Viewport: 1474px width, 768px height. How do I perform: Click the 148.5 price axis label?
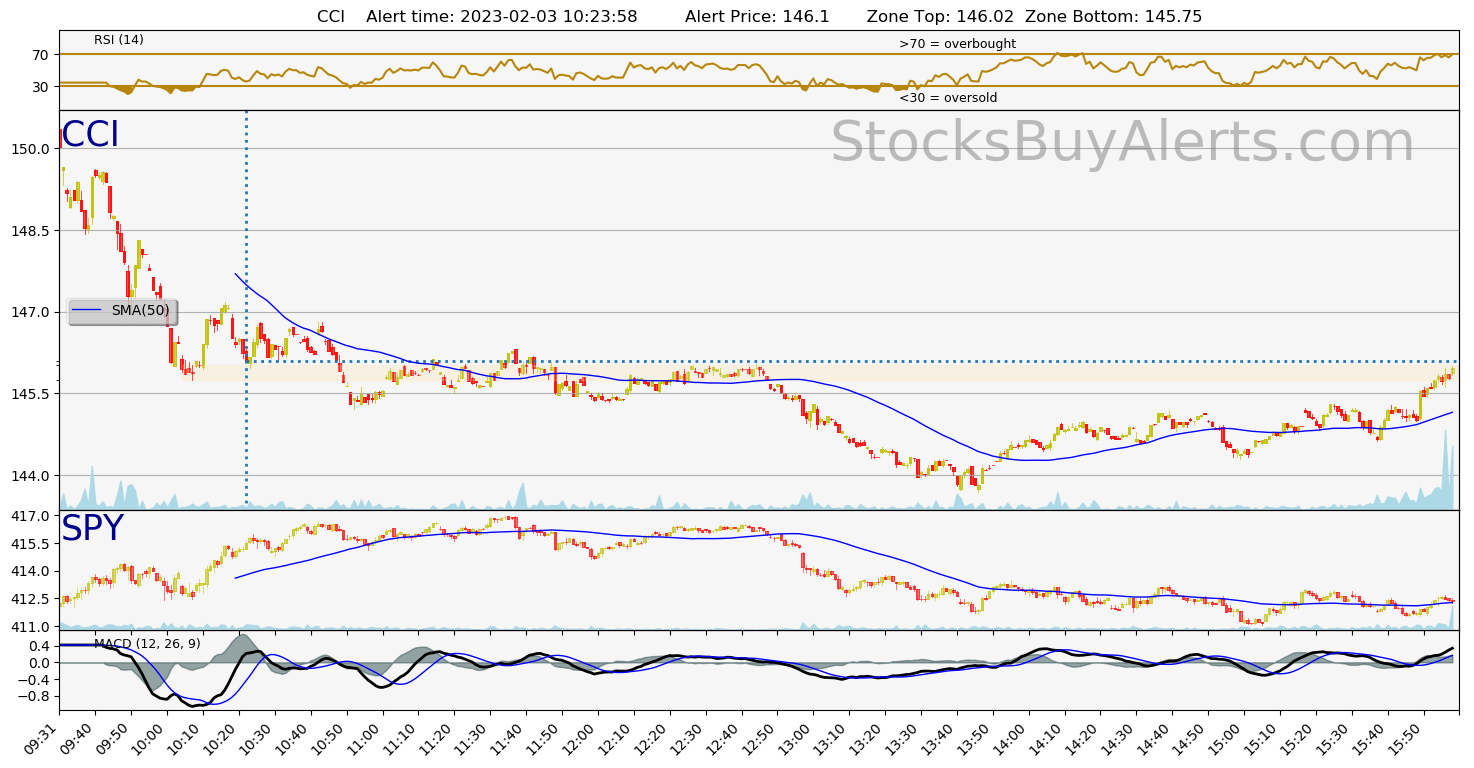point(30,231)
